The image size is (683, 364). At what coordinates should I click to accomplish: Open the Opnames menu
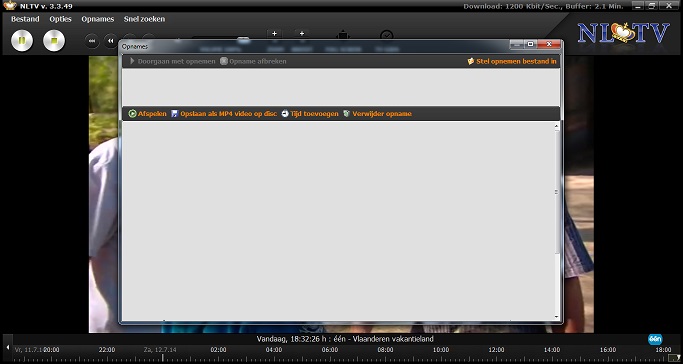pos(98,19)
